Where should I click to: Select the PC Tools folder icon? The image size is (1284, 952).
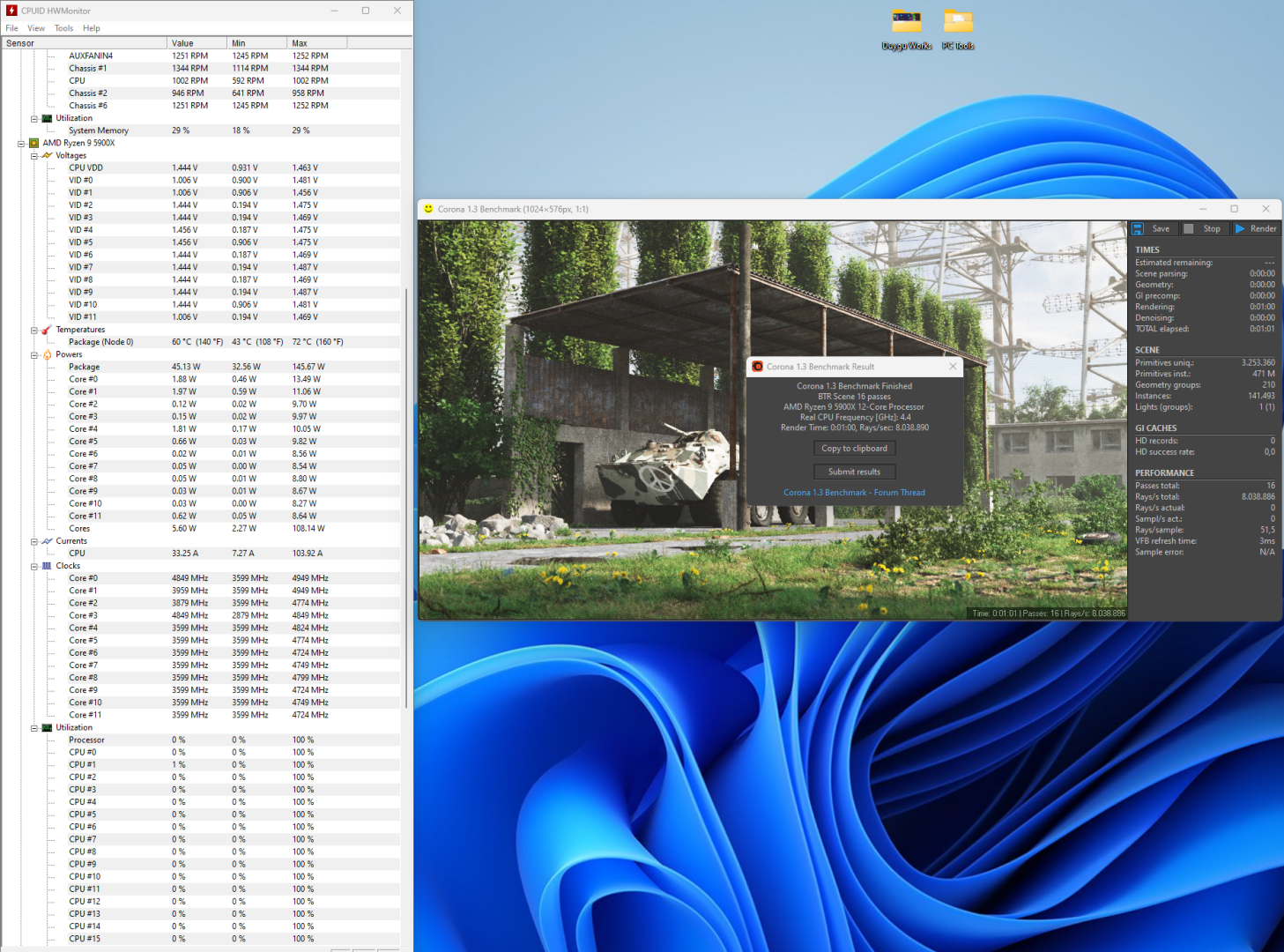tap(958, 21)
